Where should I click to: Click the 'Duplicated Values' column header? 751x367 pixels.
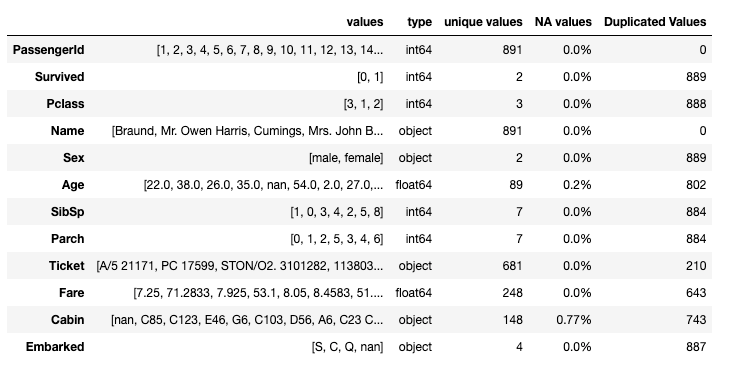[655, 22]
